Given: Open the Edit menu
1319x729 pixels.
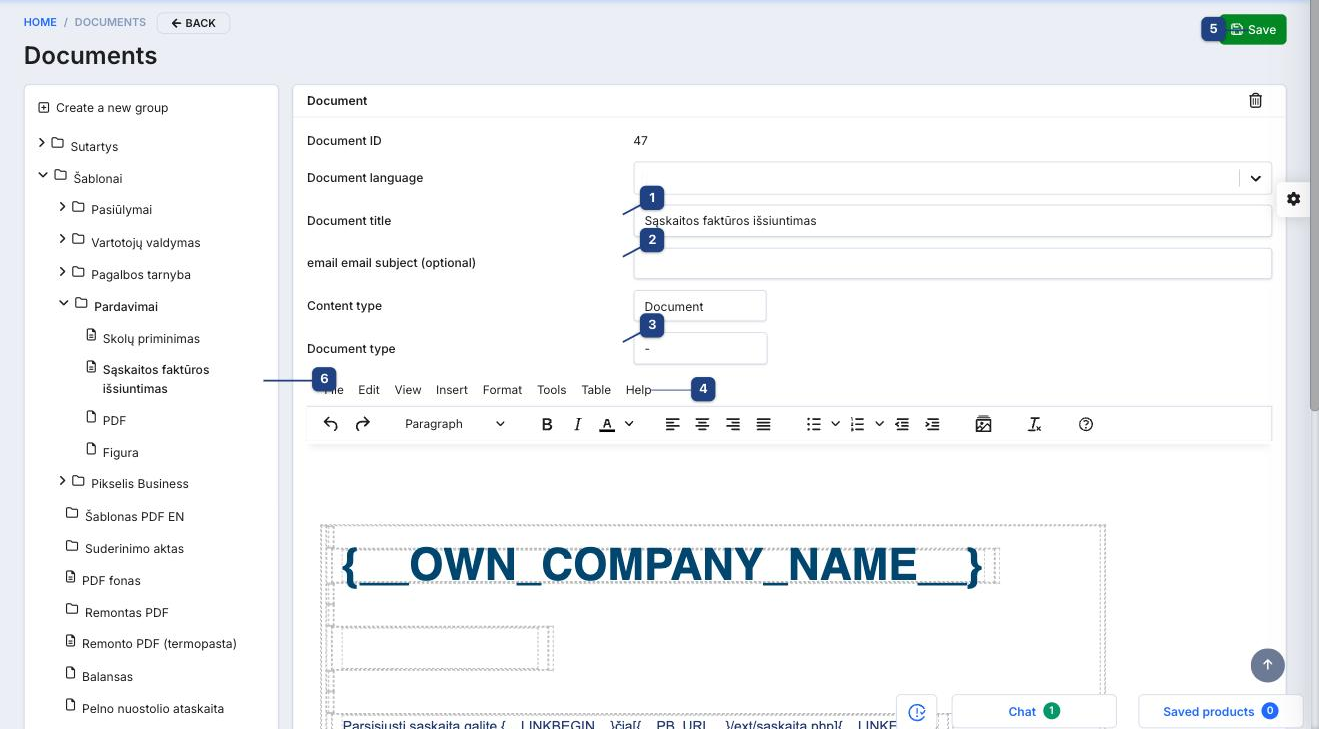Looking at the screenshot, I should point(369,390).
